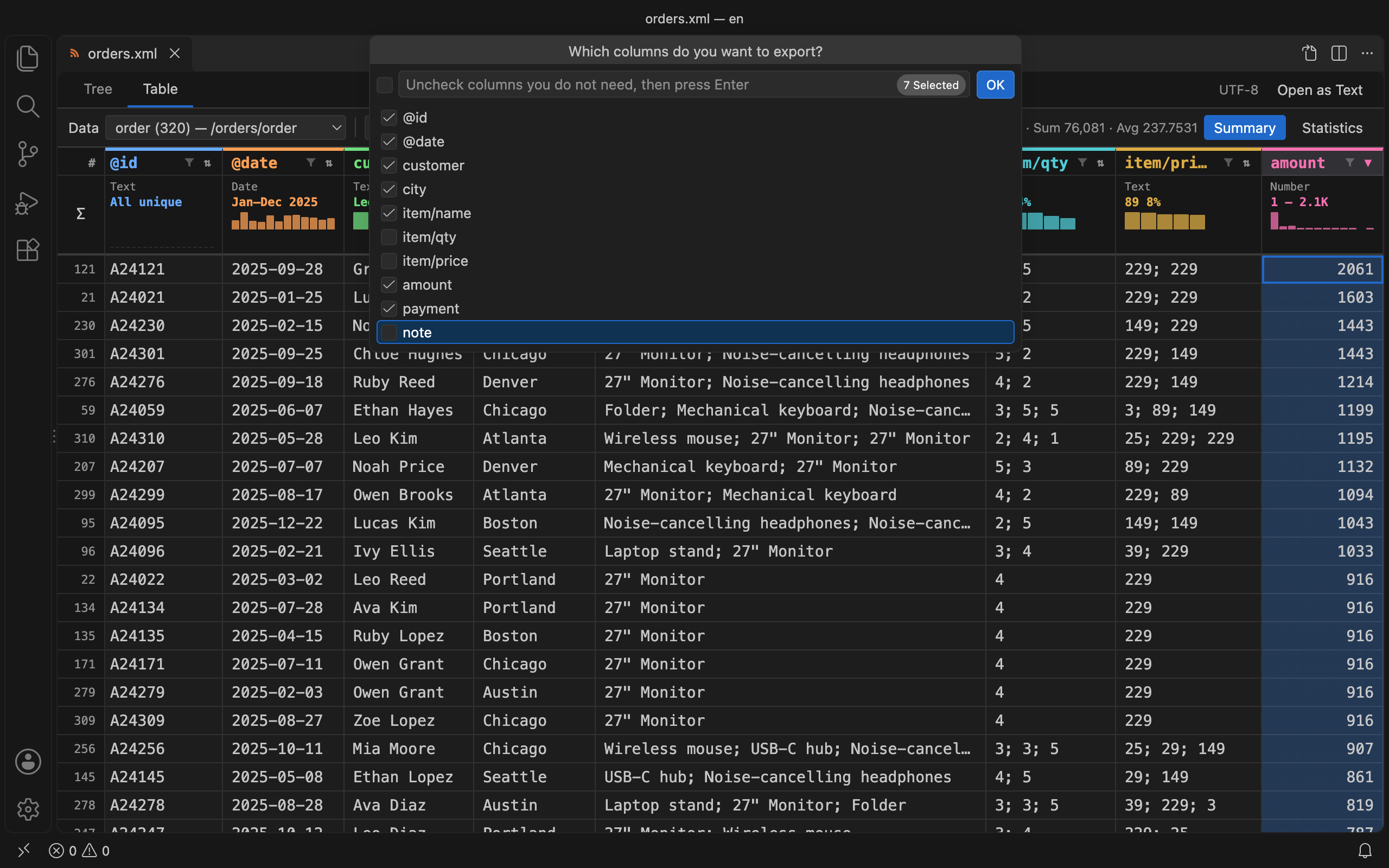Click the filter icon on @date column
Viewport: 1389px width, 868px height.
tap(310, 163)
